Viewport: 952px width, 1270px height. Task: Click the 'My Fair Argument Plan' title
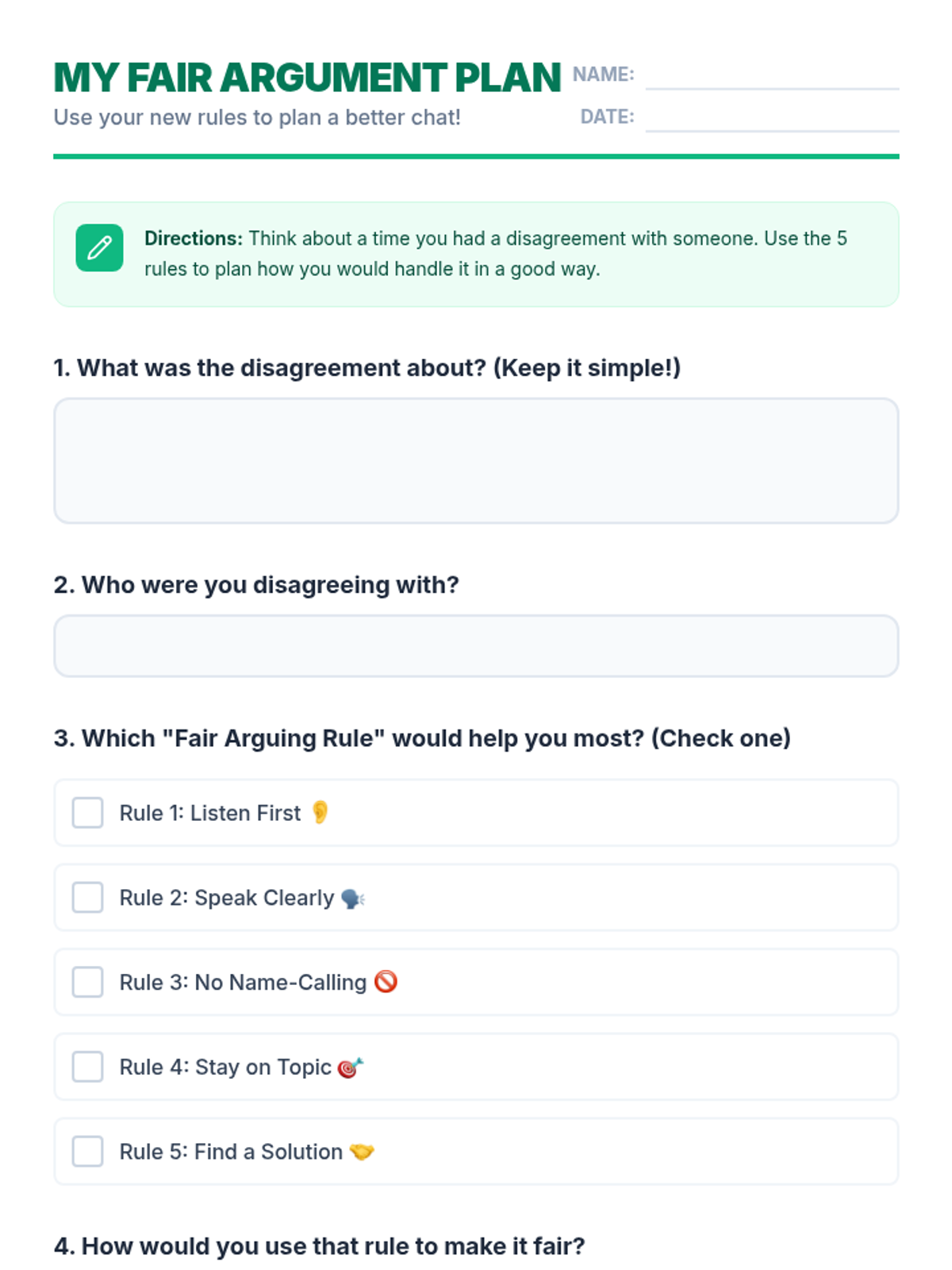tap(307, 78)
